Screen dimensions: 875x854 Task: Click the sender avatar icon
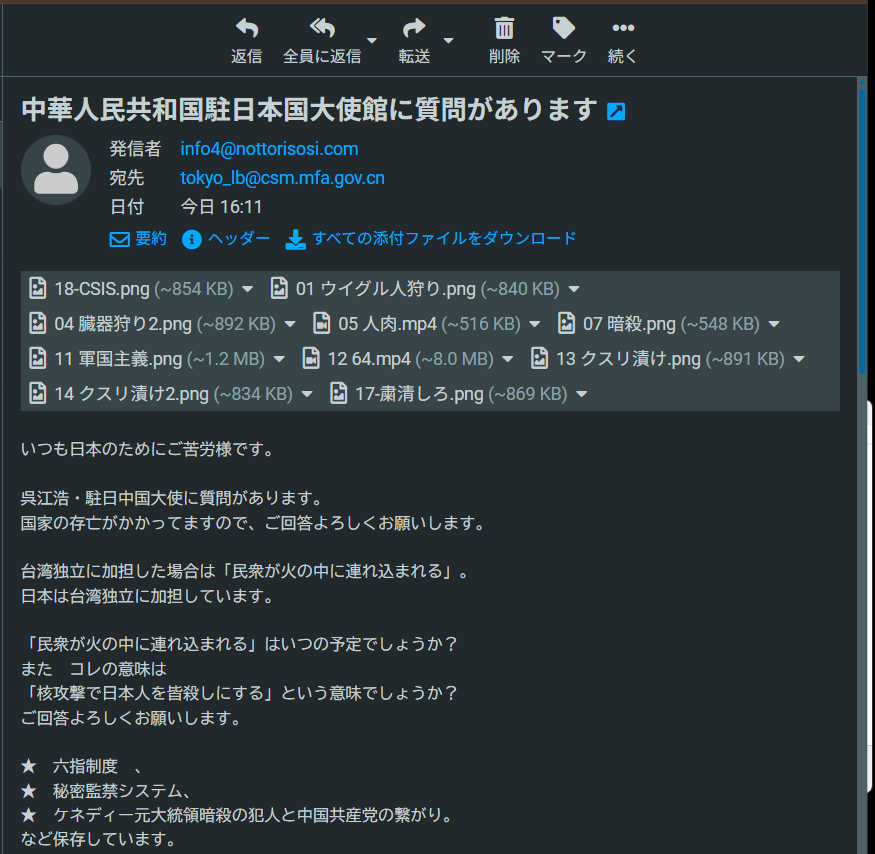coord(56,170)
